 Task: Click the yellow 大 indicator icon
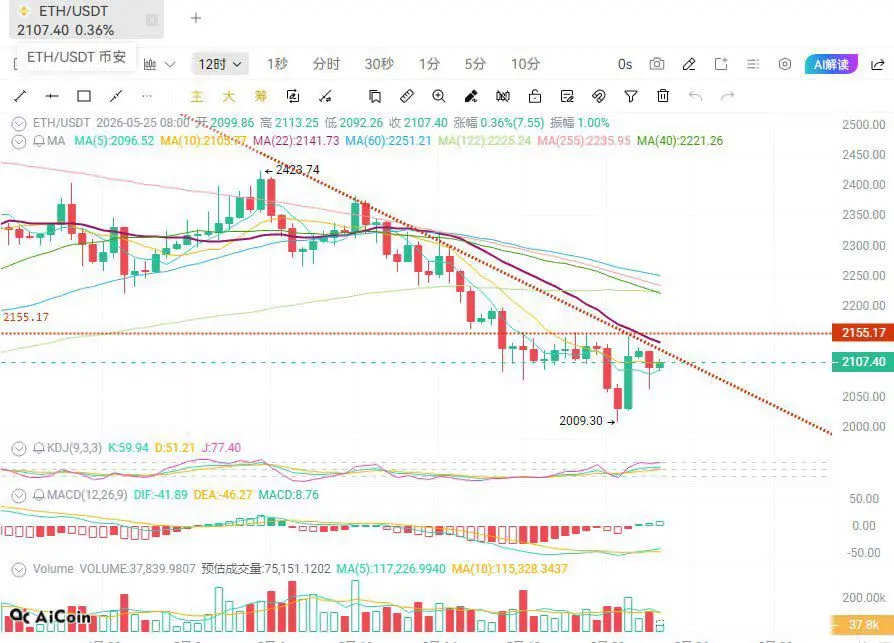[229, 96]
